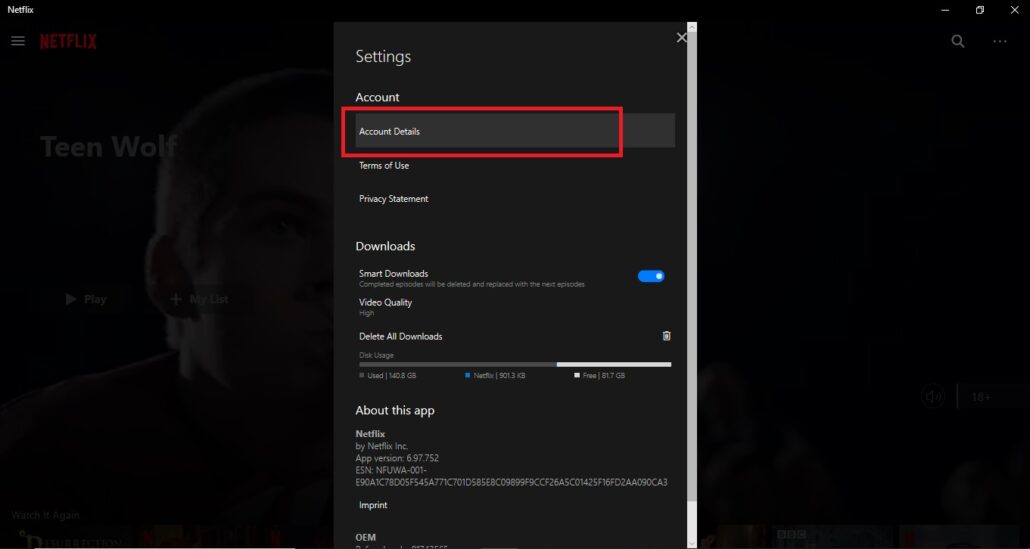This screenshot has height=549, width=1030.
Task: Click the 18+ maturity rating badge
Action: point(981,397)
